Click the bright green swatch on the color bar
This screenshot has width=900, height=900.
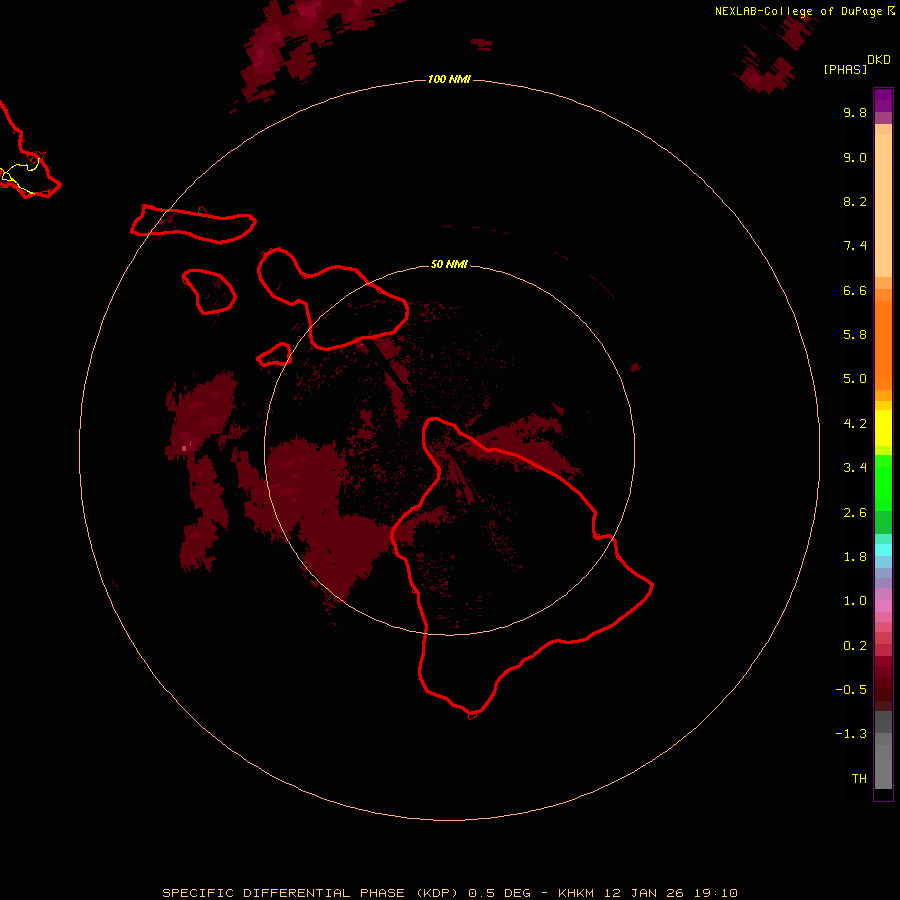pos(883,483)
